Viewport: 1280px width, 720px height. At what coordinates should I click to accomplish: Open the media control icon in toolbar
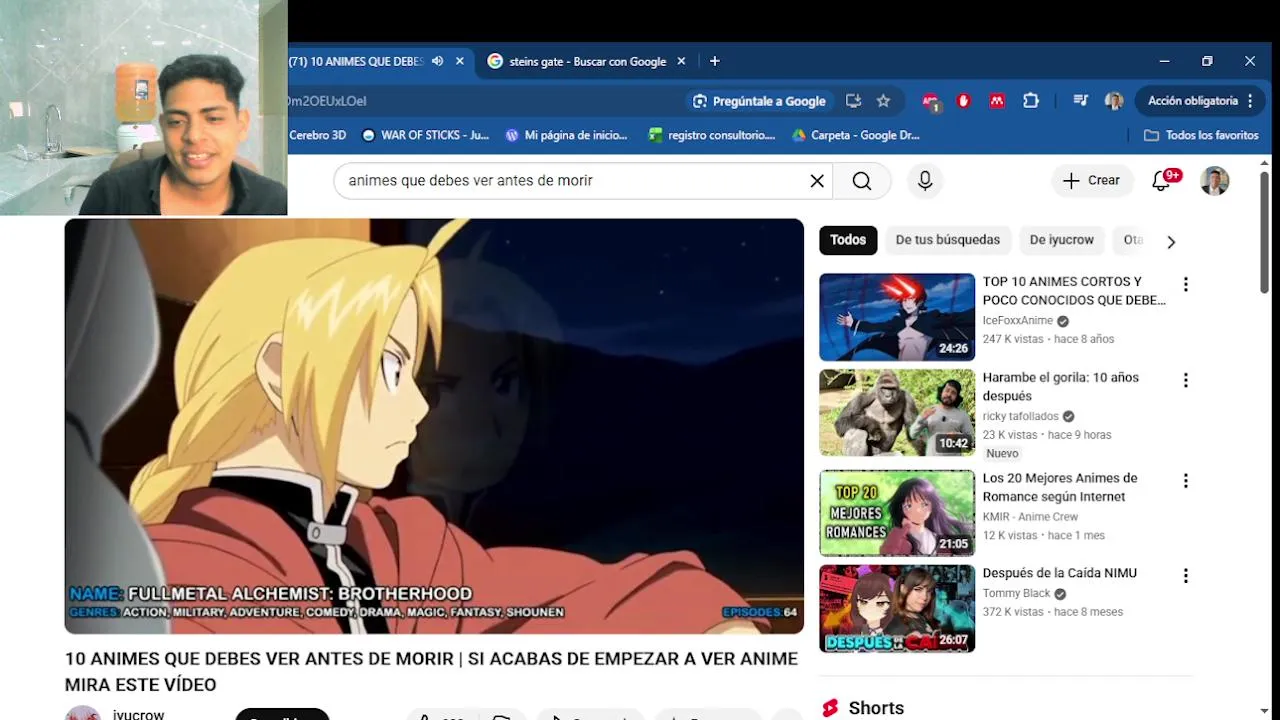1081,101
